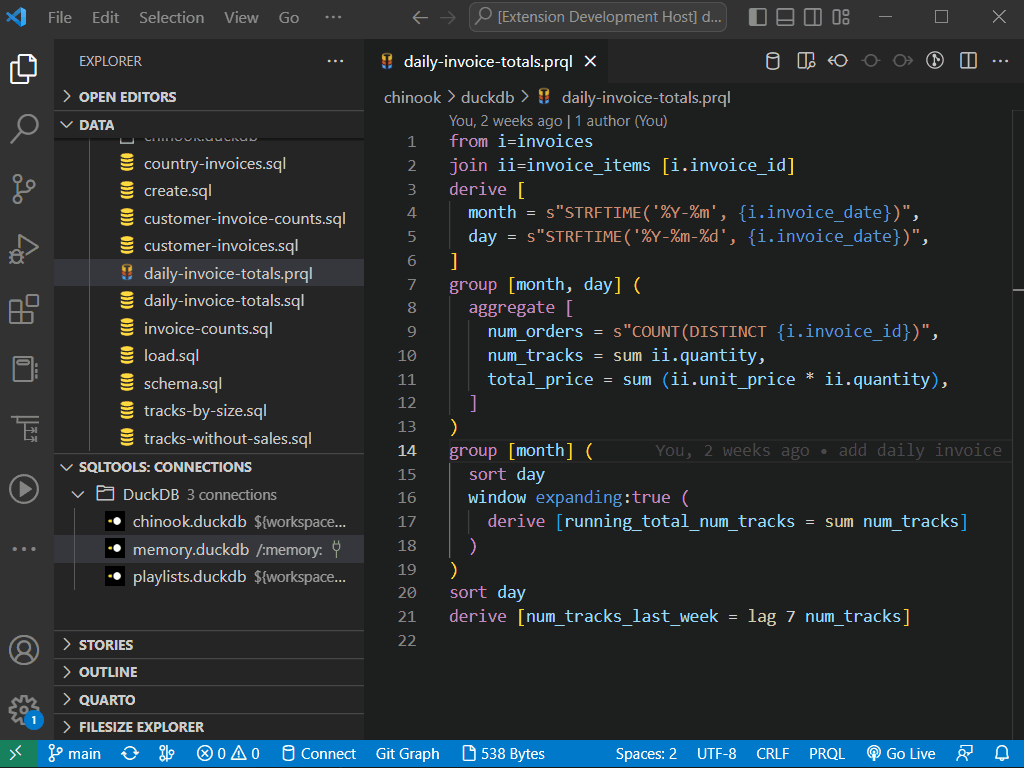Open the Source Control view
Screen dimensions: 1024x768
coord(24,189)
